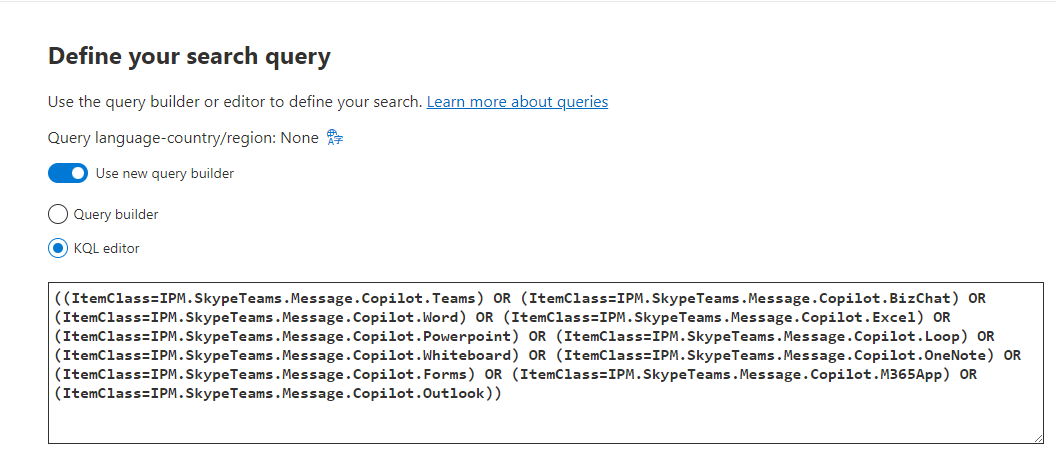Open the query language-country/region picker icon
1056x462 pixels.
click(335, 137)
